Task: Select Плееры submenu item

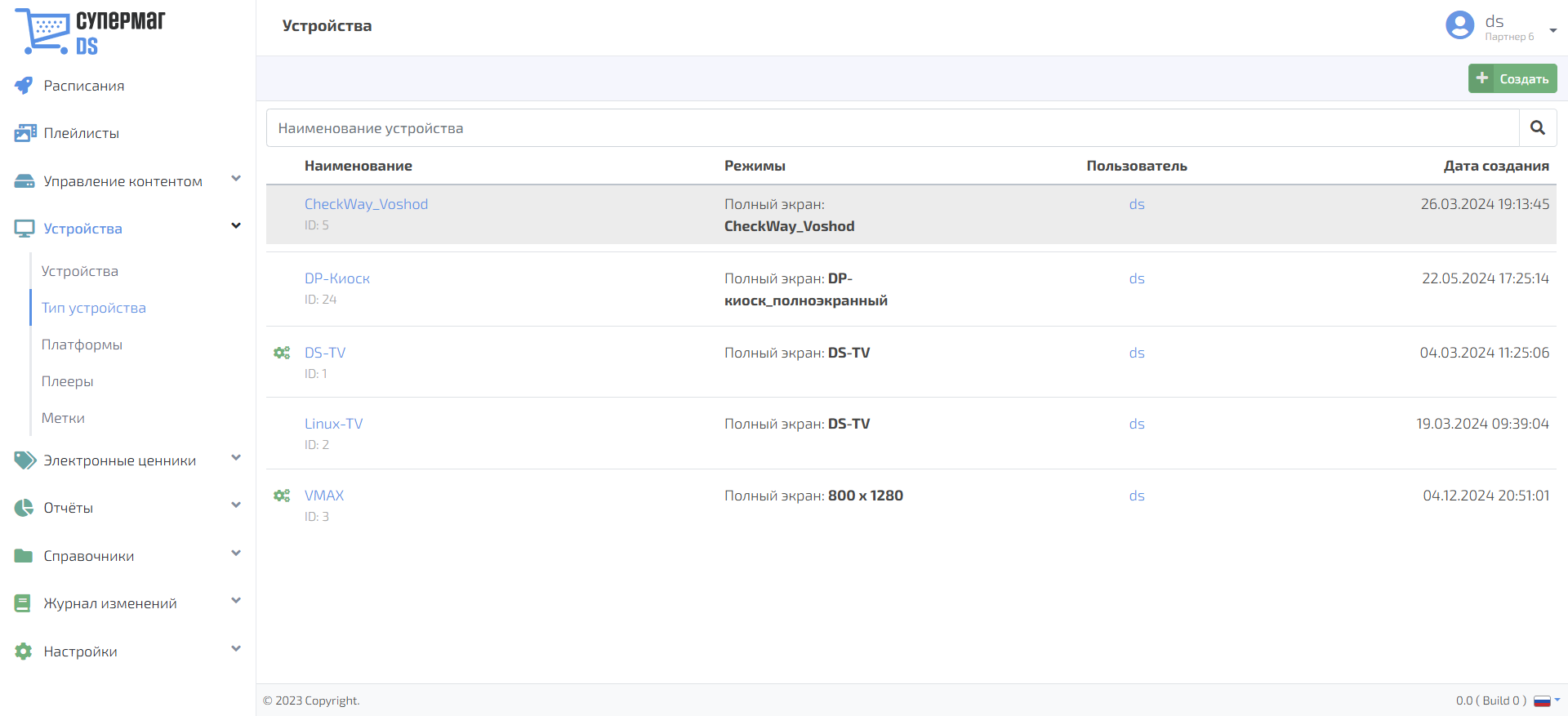Action: pyautogui.click(x=68, y=381)
